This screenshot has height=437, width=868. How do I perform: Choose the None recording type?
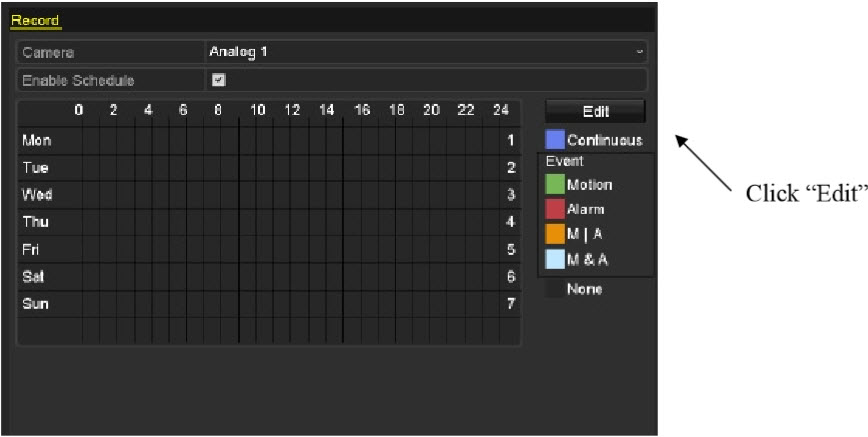click(555, 289)
